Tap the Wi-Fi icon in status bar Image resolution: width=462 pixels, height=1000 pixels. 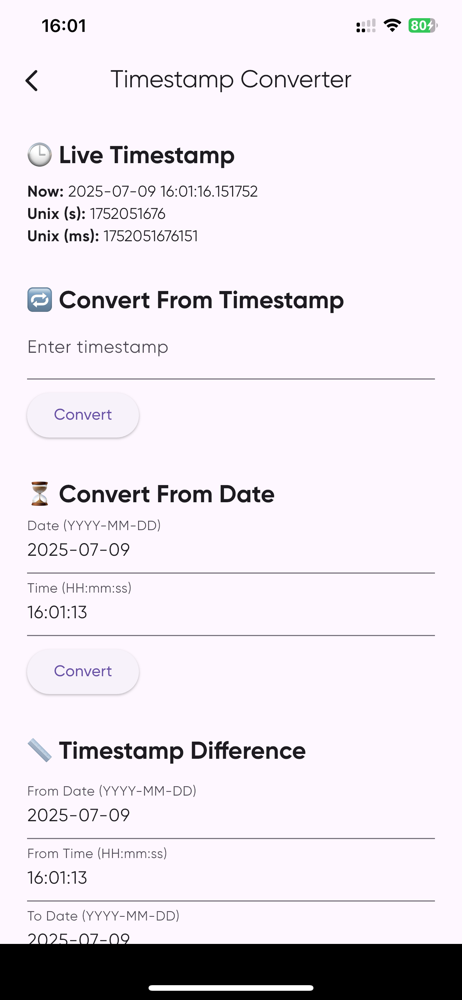[392, 26]
